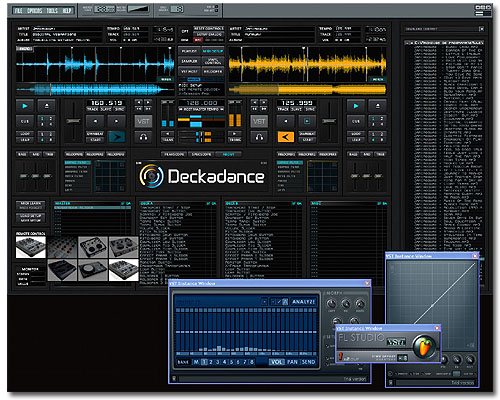This screenshot has width=500, height=400.
Task: Open the FILE menu
Action: (19, 11)
